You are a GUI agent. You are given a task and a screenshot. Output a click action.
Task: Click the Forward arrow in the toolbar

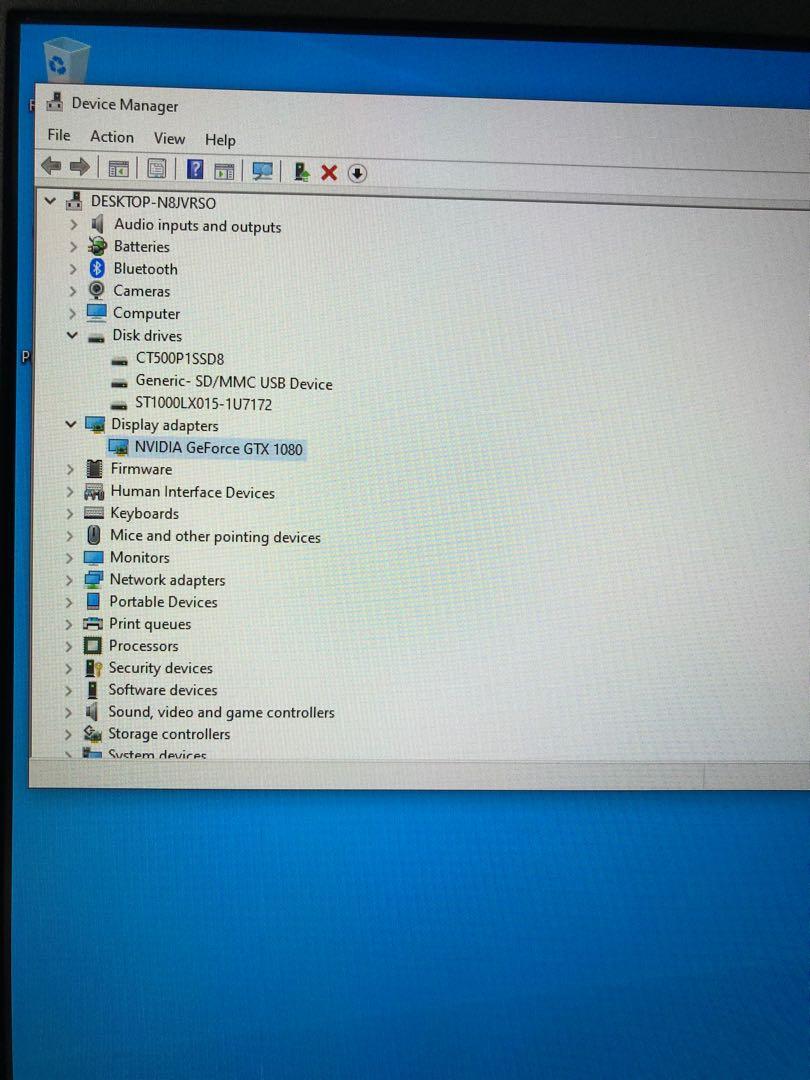tap(80, 167)
